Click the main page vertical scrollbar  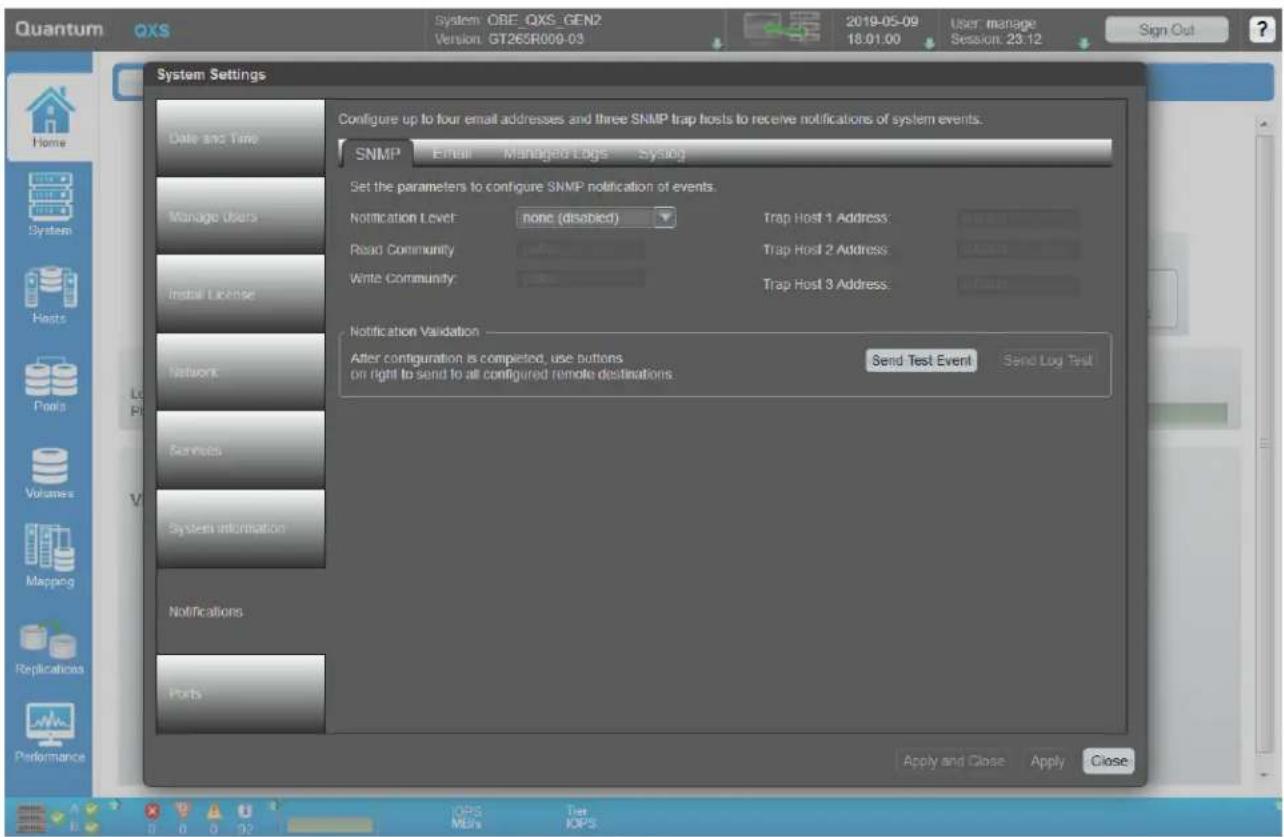tap(1264, 446)
